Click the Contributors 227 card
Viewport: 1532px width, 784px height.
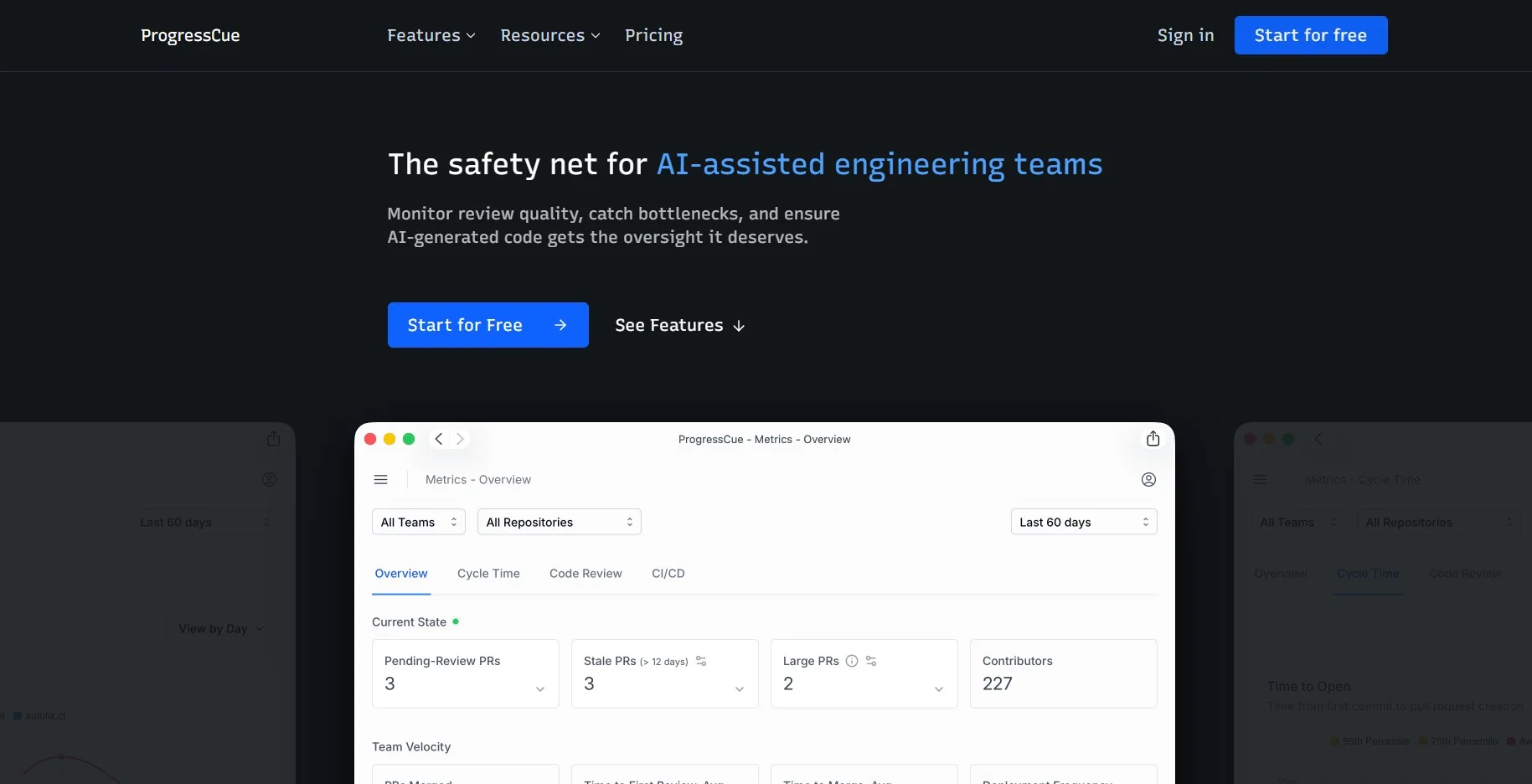click(x=1064, y=673)
